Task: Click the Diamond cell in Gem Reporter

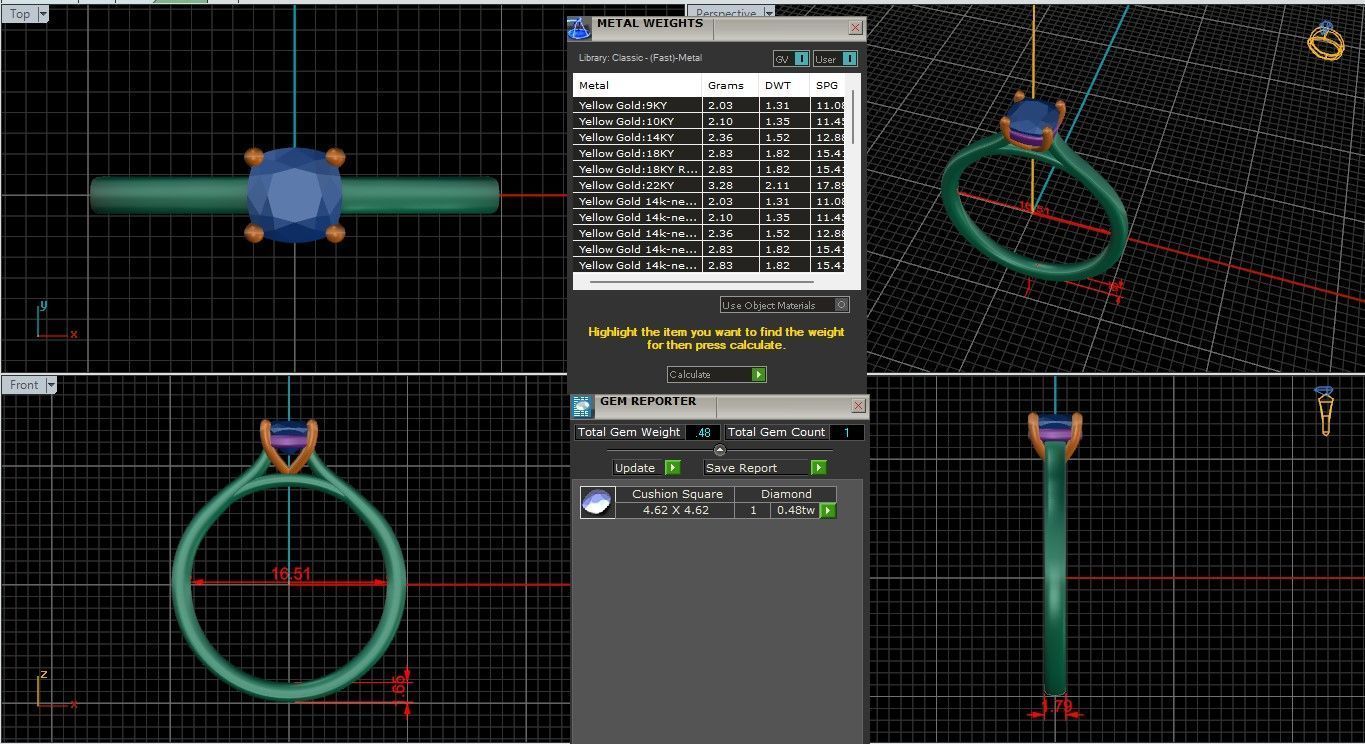Action: pyautogui.click(x=786, y=494)
